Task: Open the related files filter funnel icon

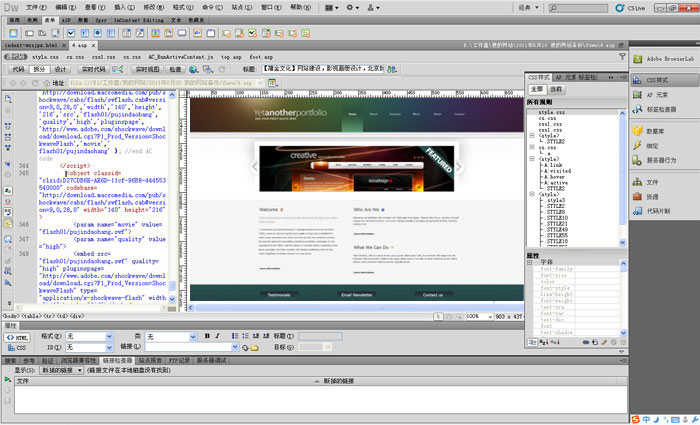Action: click(x=622, y=57)
